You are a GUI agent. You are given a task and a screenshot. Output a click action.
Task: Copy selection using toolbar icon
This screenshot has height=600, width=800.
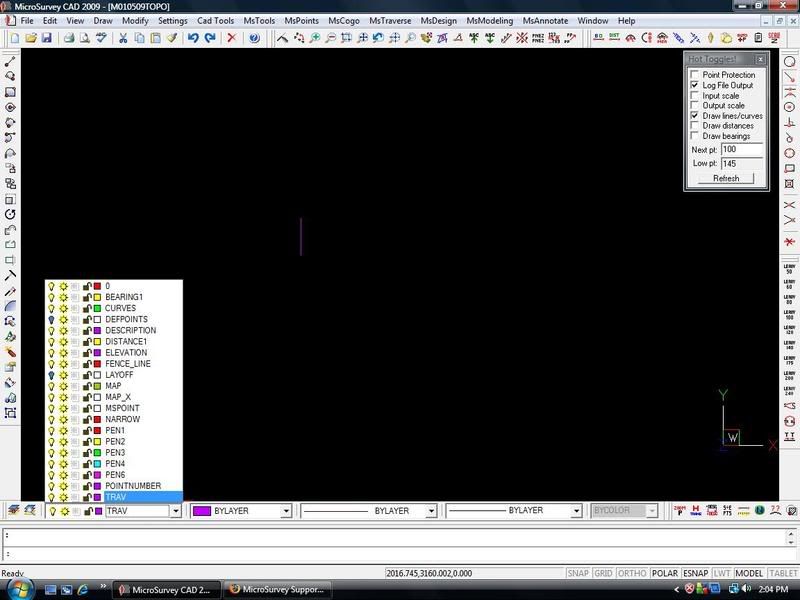coord(139,38)
